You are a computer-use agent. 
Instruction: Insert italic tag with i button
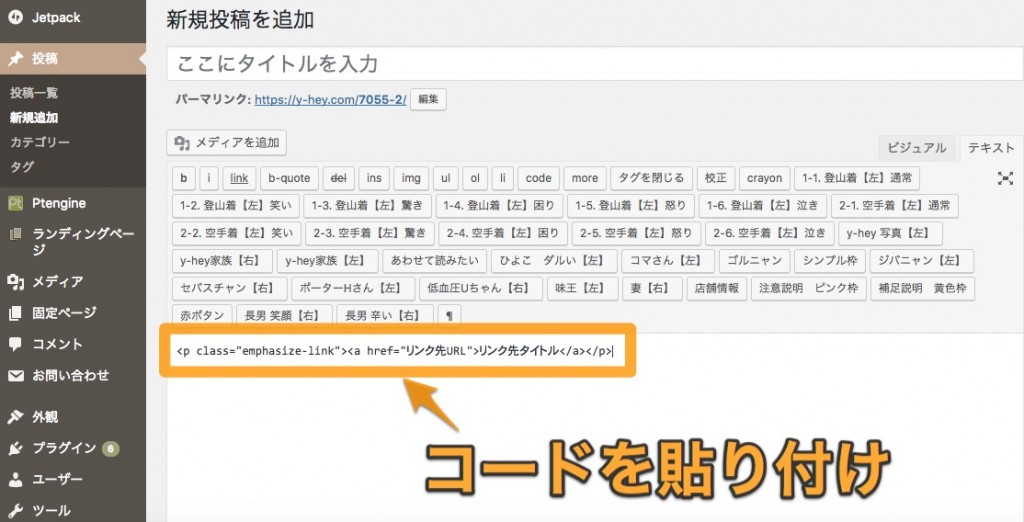click(209, 178)
